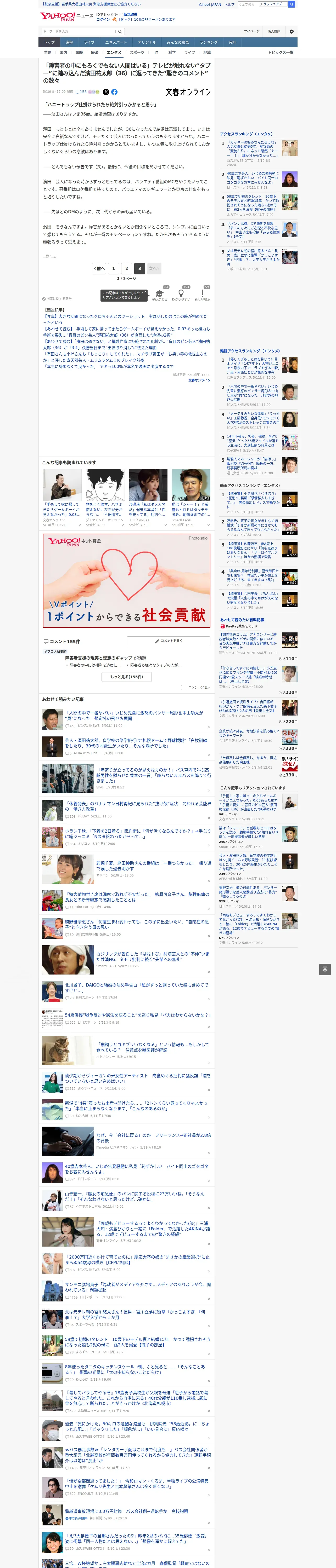
Task: Open the 【写真】クロちゃんとのツーショット related link
Action: pos(125,320)
